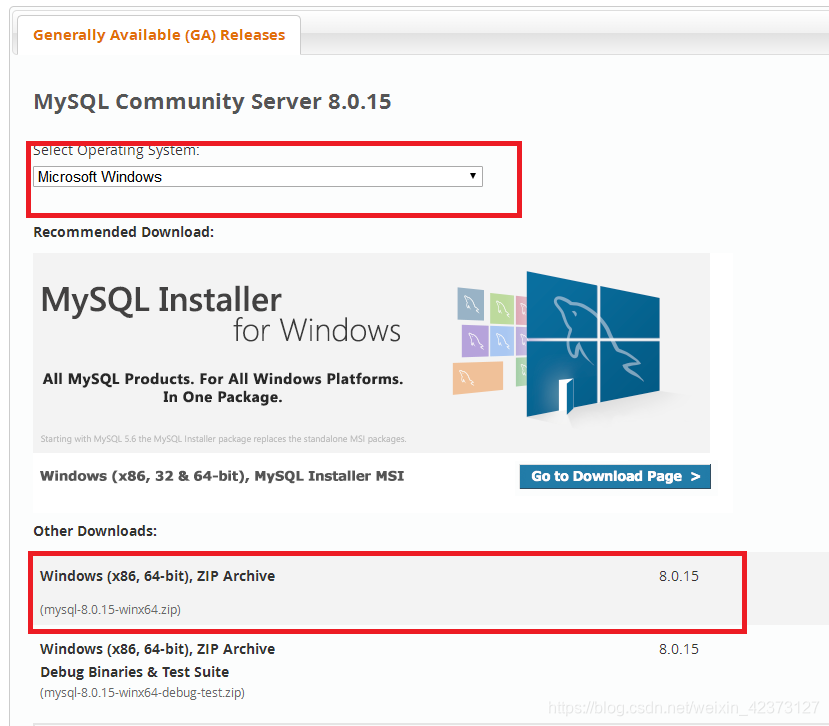829x726 pixels.
Task: Select the Recommended Download label
Action: [124, 232]
